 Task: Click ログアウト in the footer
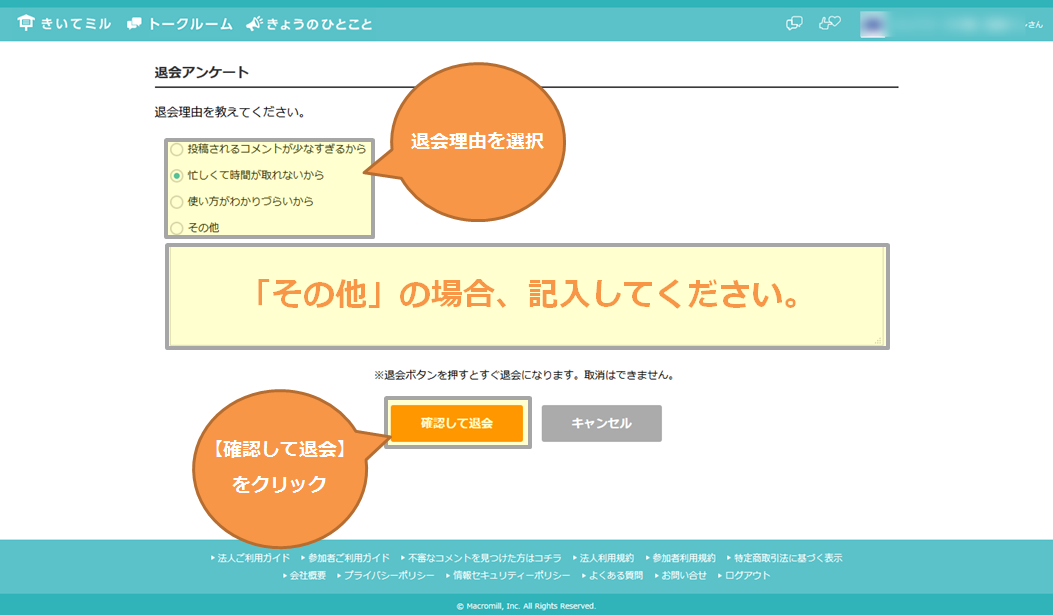(x=747, y=575)
